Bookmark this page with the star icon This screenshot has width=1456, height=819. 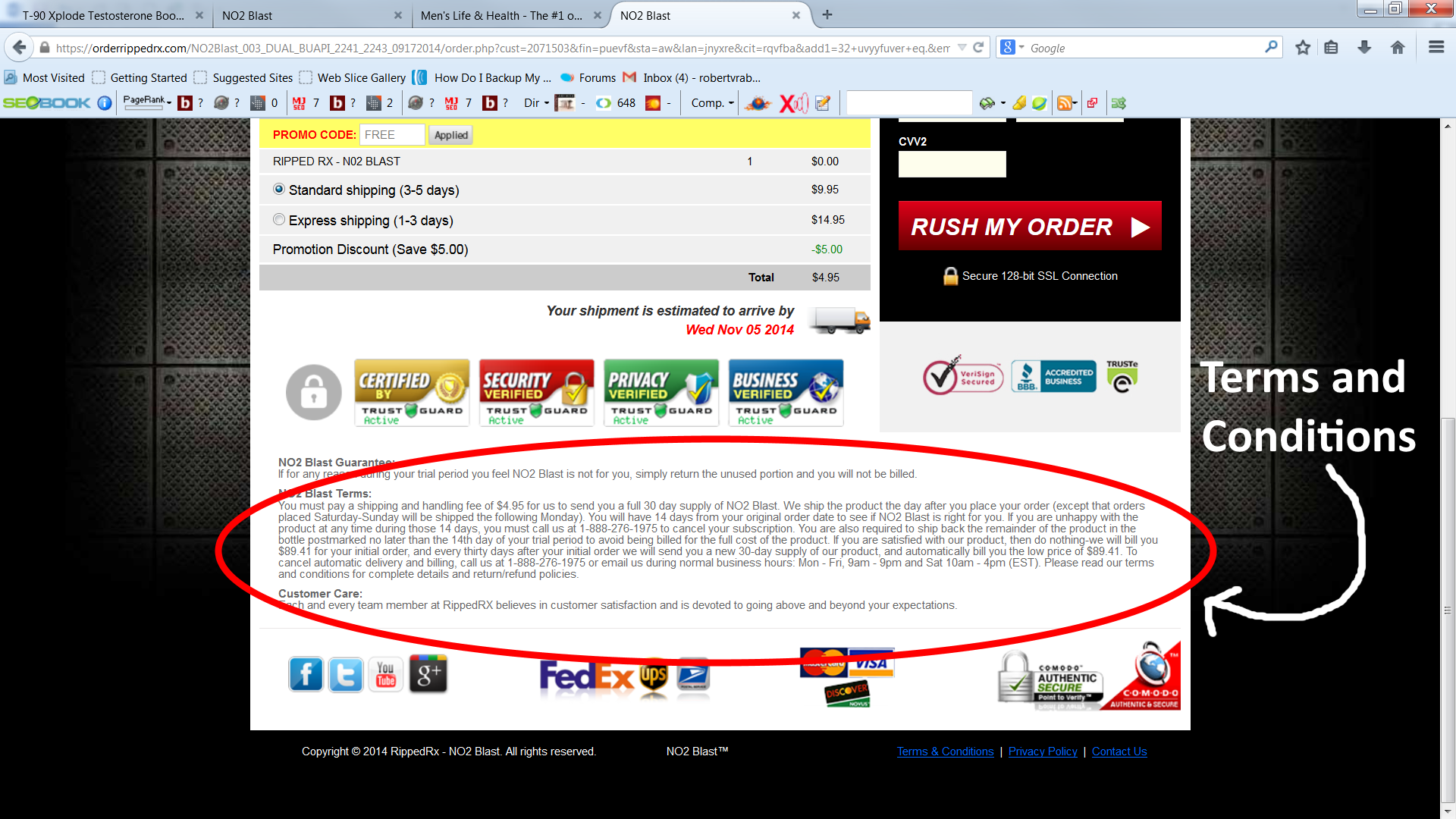pyautogui.click(x=1303, y=47)
